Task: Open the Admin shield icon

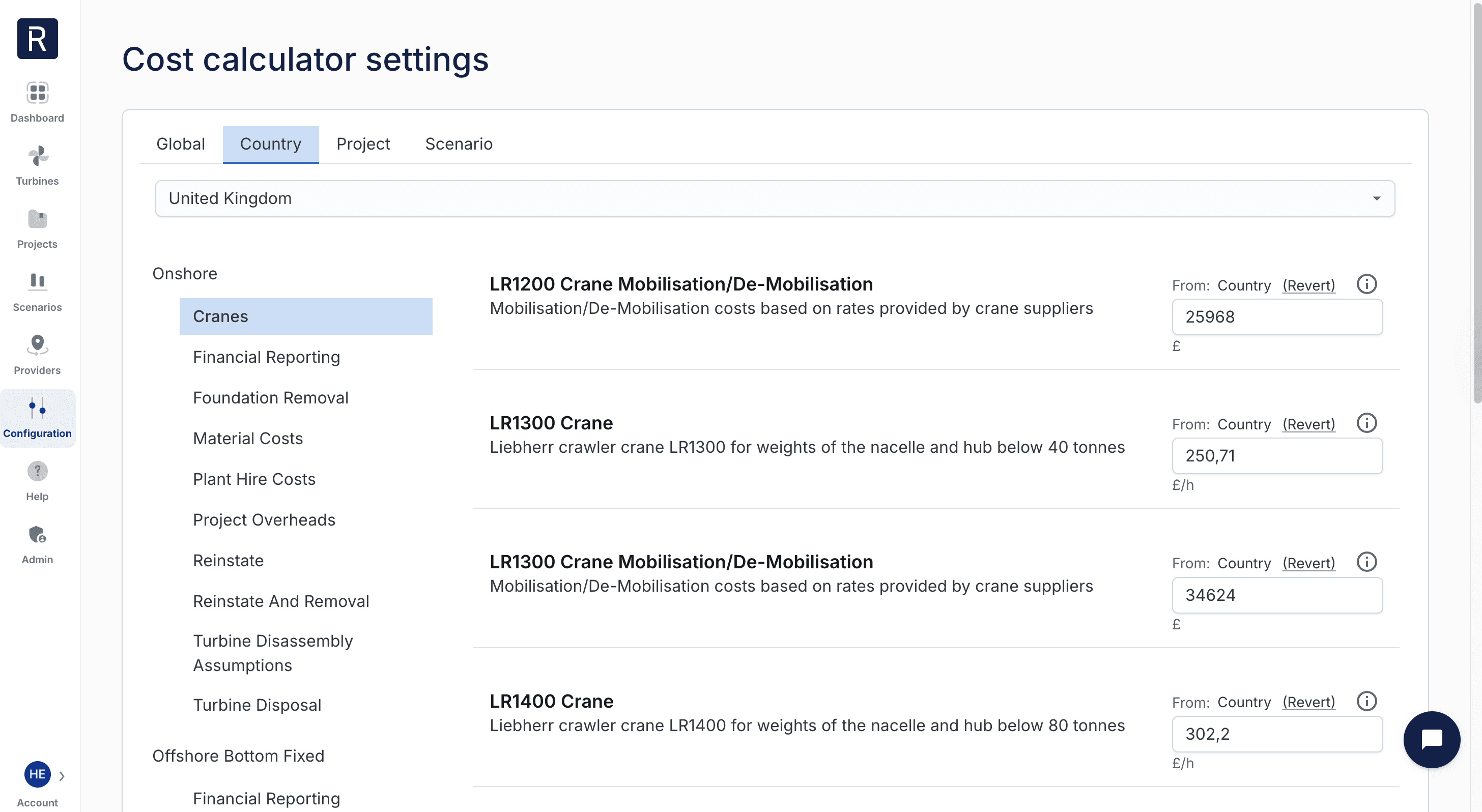Action: point(37,535)
